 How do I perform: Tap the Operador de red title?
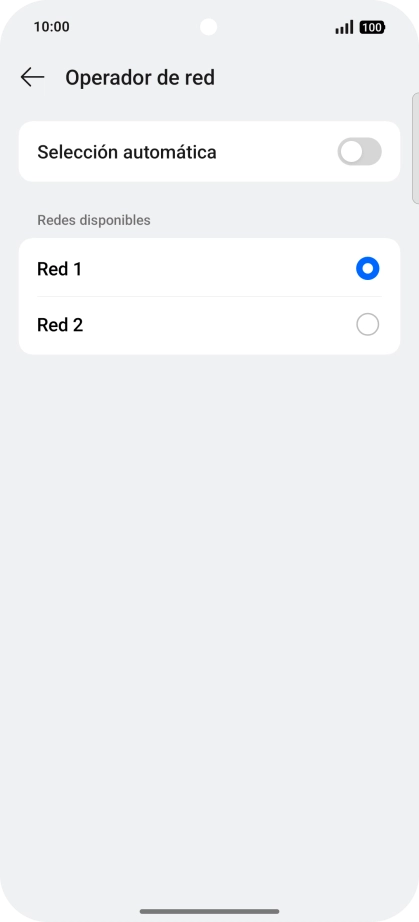click(x=140, y=78)
